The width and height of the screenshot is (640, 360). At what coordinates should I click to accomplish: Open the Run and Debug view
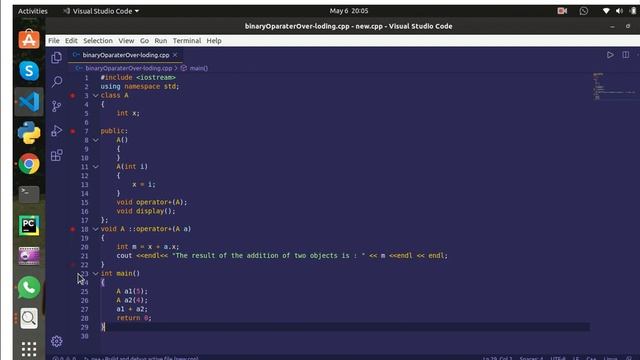(x=57, y=131)
